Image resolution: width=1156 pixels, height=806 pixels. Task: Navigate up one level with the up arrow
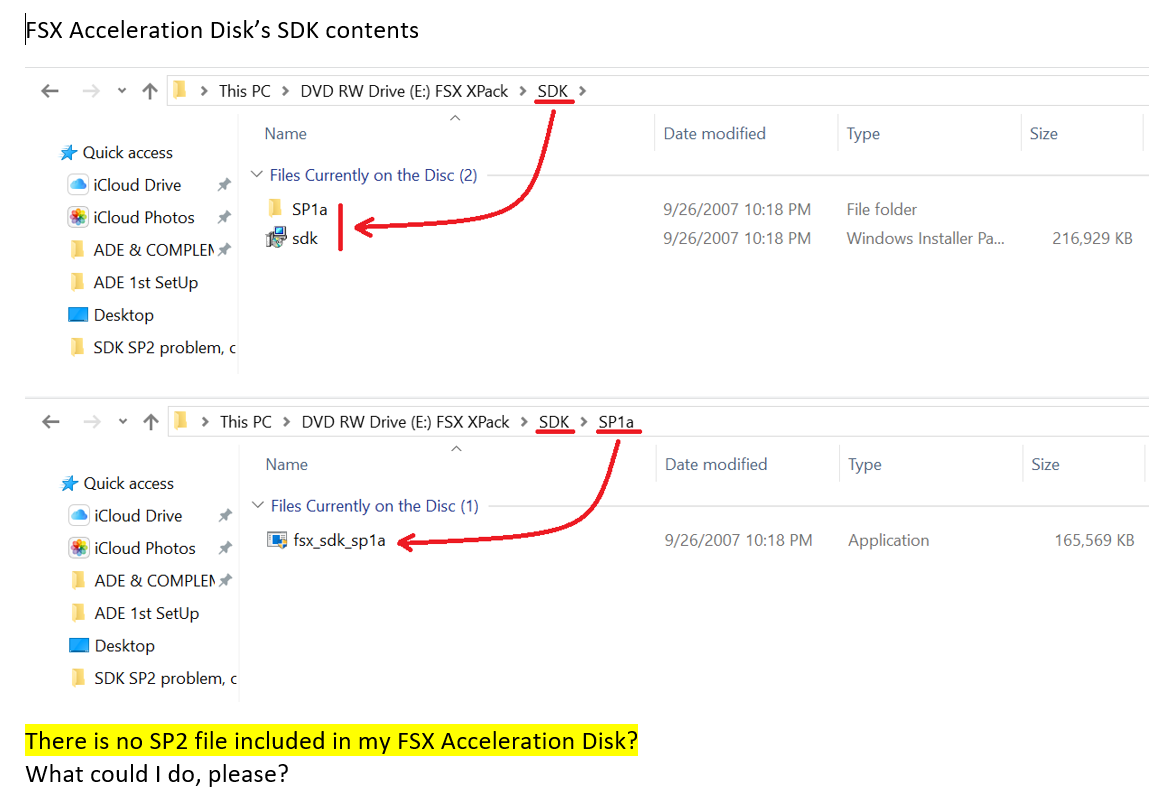[150, 90]
